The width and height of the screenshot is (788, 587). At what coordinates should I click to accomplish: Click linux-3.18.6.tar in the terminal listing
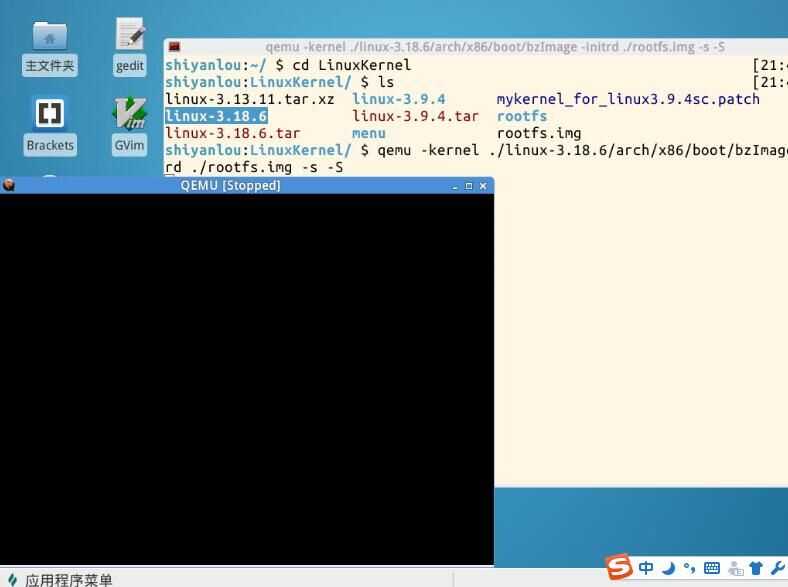pyautogui.click(x=233, y=133)
